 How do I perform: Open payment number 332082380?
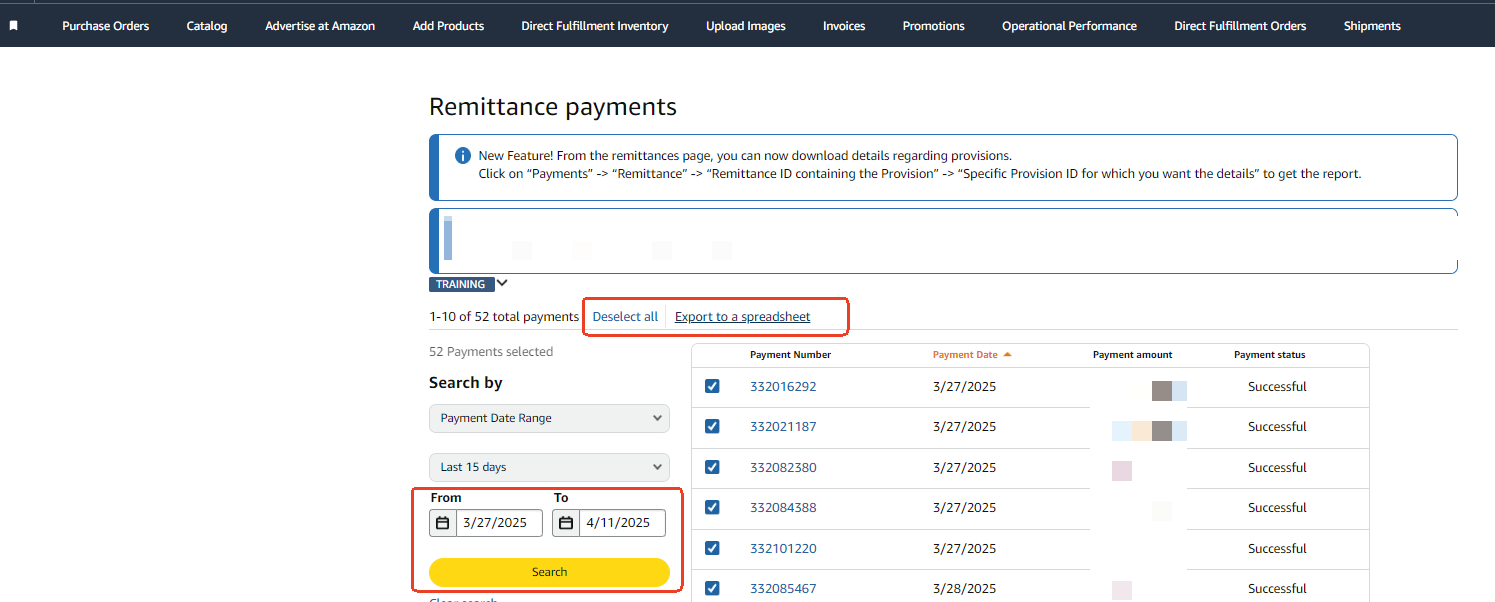(783, 467)
